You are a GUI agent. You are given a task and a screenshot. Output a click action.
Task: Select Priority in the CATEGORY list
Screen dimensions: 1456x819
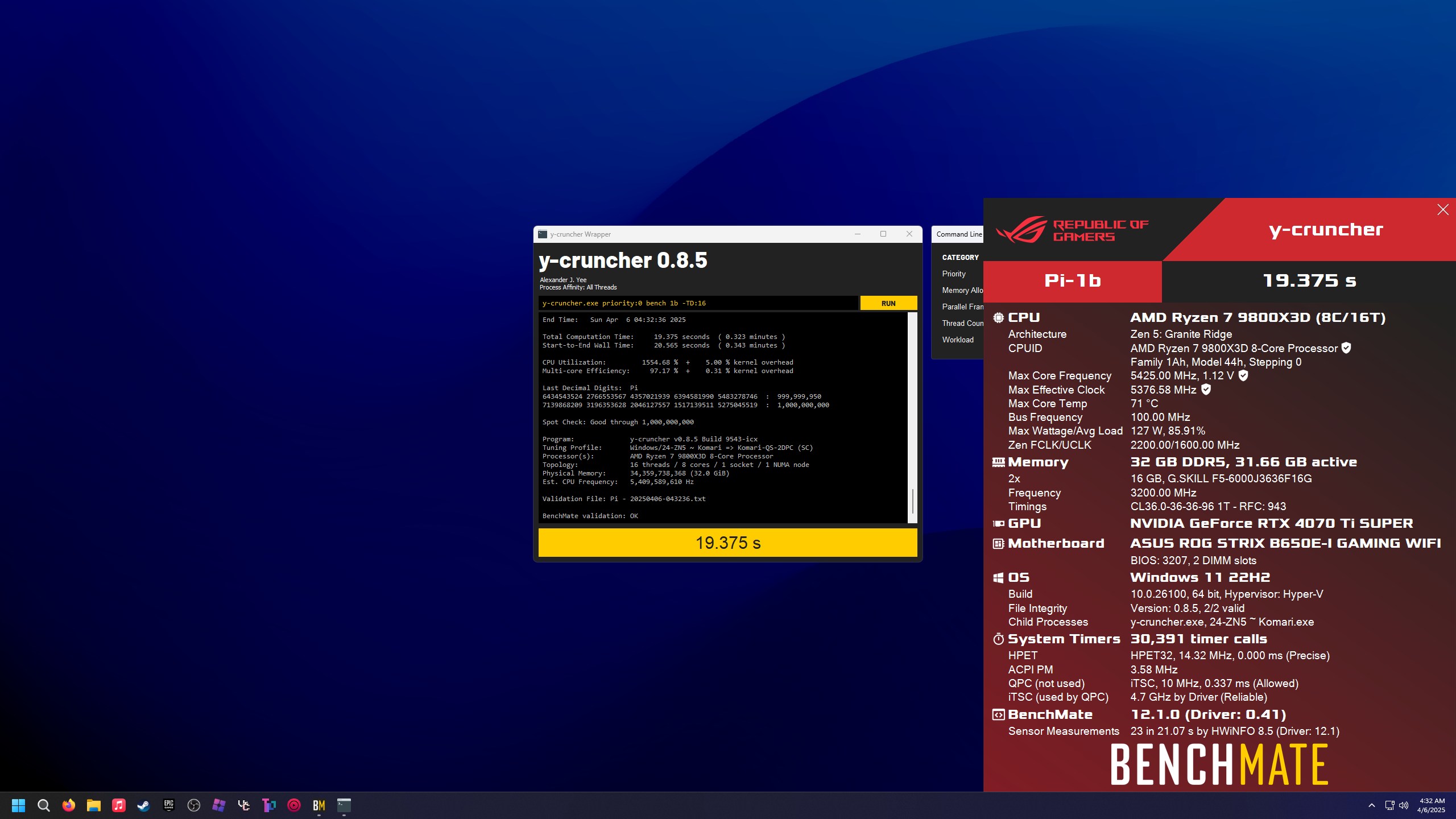coord(954,274)
